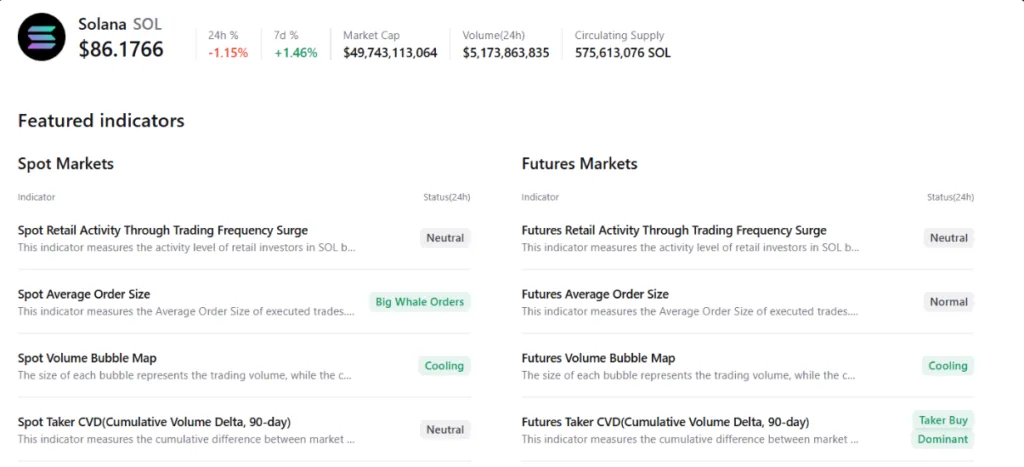Click Neutral badge for Spot Retail Activity

(445, 238)
